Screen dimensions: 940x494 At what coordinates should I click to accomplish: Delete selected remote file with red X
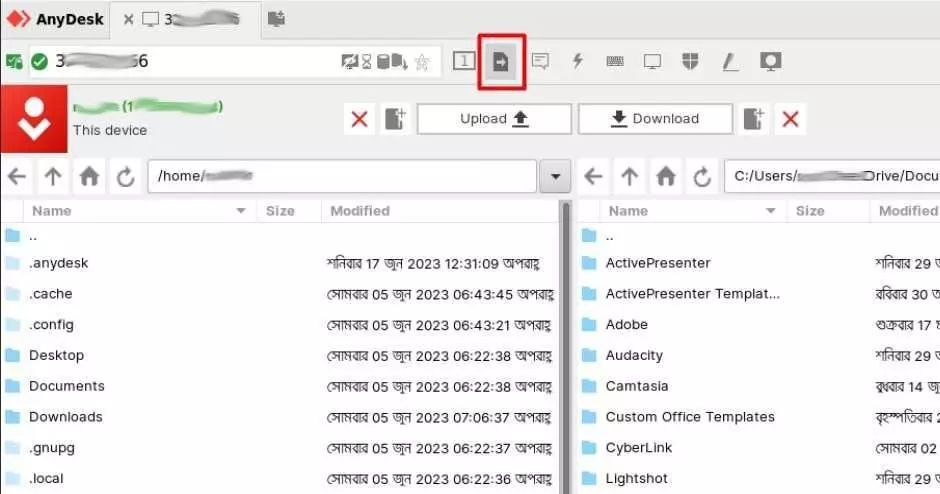[x=790, y=119]
